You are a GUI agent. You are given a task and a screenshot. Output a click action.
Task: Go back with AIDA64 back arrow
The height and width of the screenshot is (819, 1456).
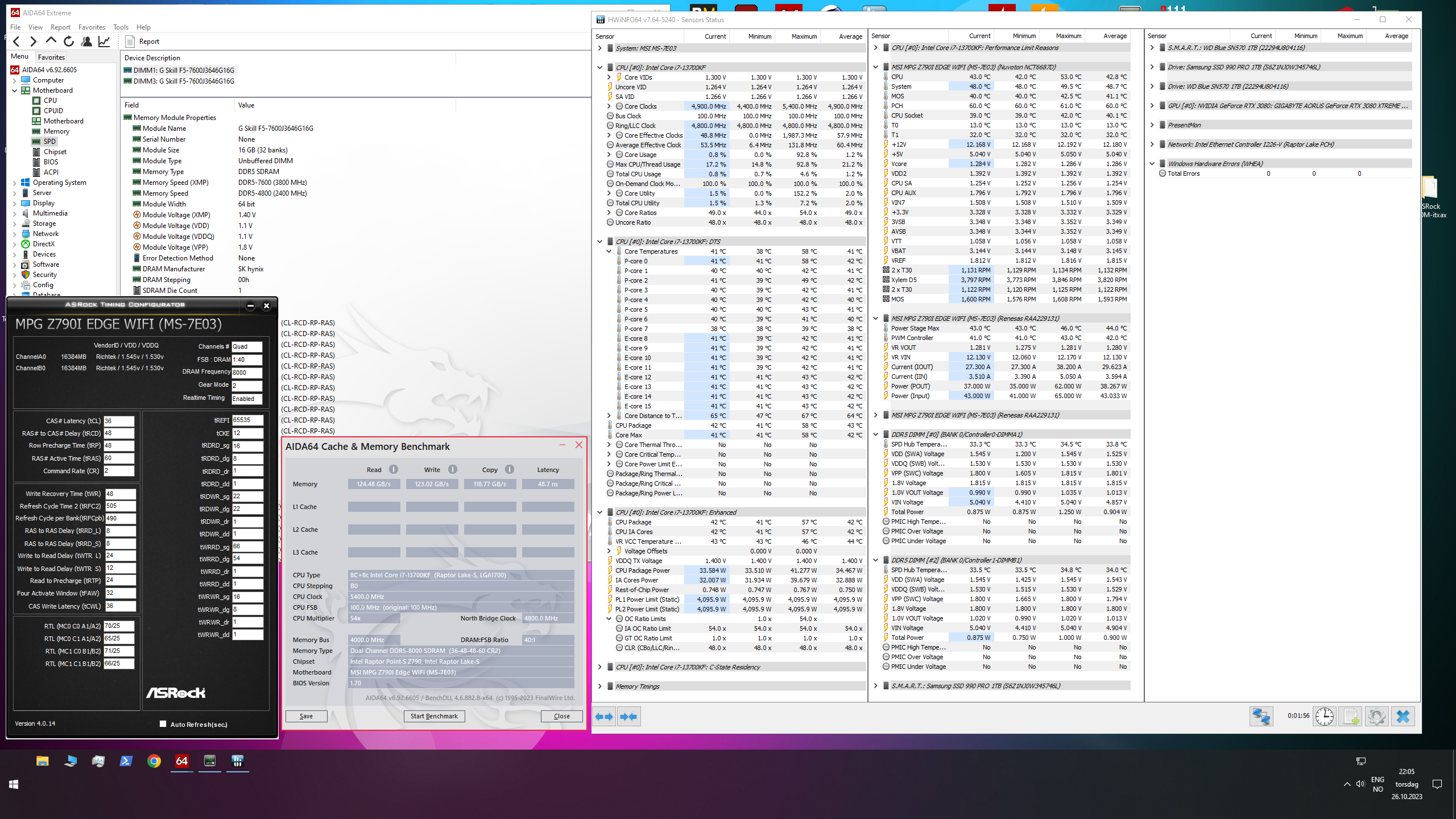(x=16, y=41)
